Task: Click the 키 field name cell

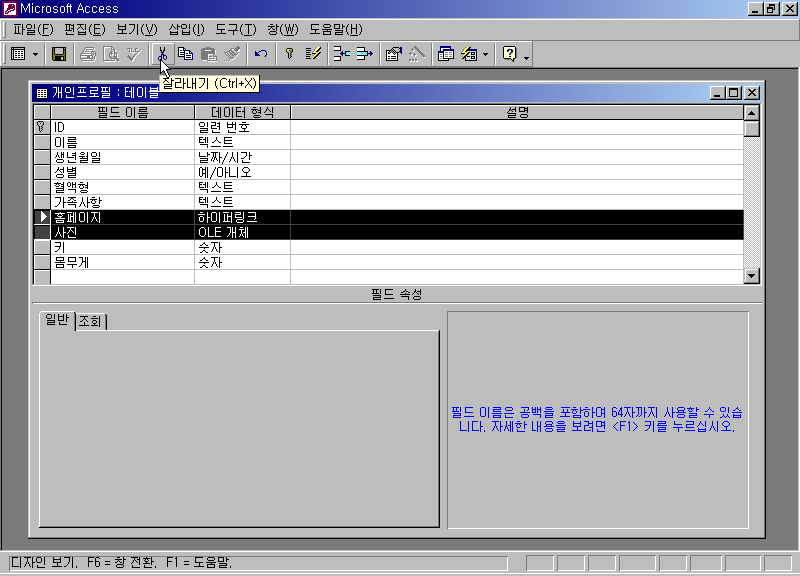Action: click(122, 247)
